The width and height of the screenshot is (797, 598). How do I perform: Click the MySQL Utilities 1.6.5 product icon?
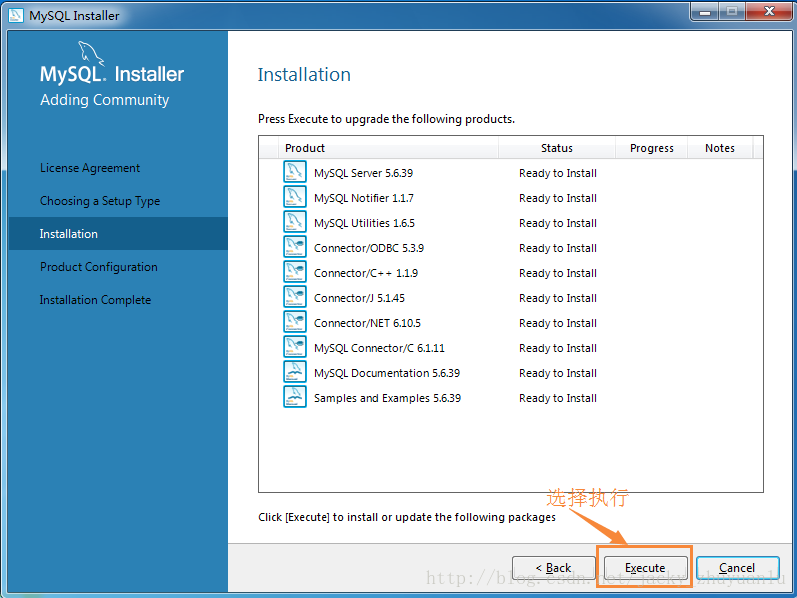click(295, 221)
